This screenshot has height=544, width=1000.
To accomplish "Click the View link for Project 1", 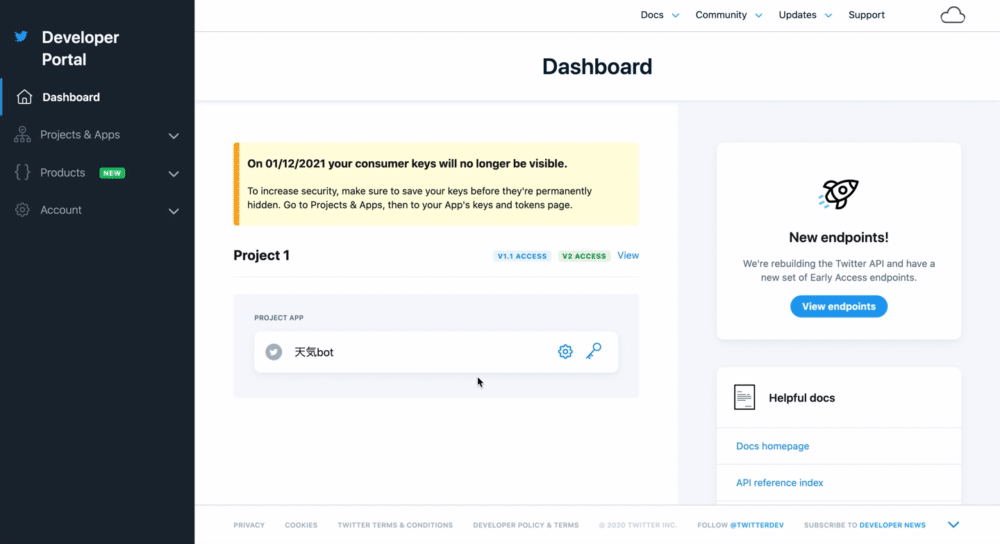I will click(x=628, y=255).
